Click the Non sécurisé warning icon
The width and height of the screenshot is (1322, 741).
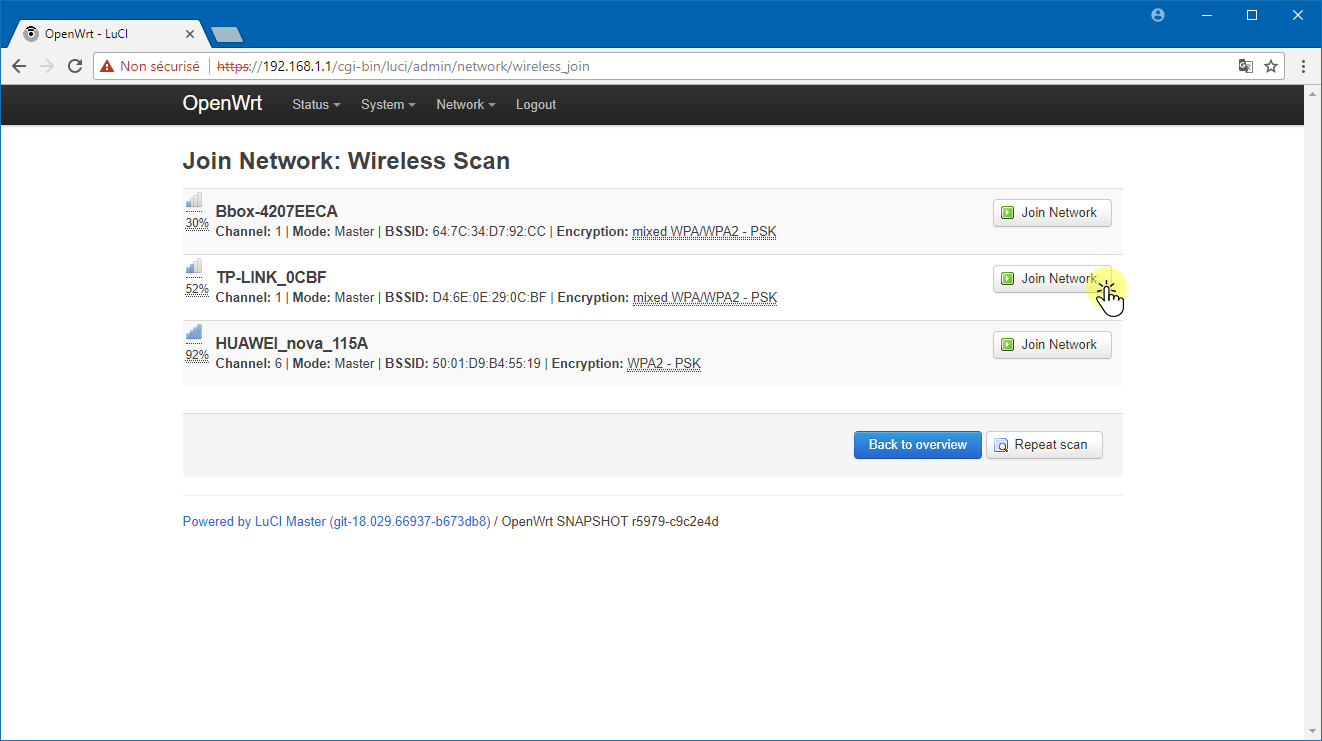(x=107, y=66)
